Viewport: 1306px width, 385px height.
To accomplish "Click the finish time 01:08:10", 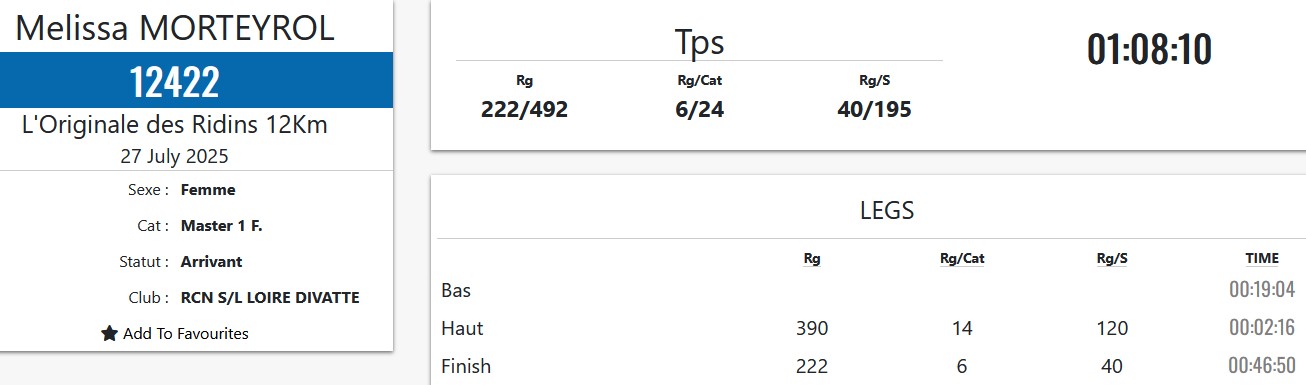I will pyautogui.click(x=1150, y=50).
